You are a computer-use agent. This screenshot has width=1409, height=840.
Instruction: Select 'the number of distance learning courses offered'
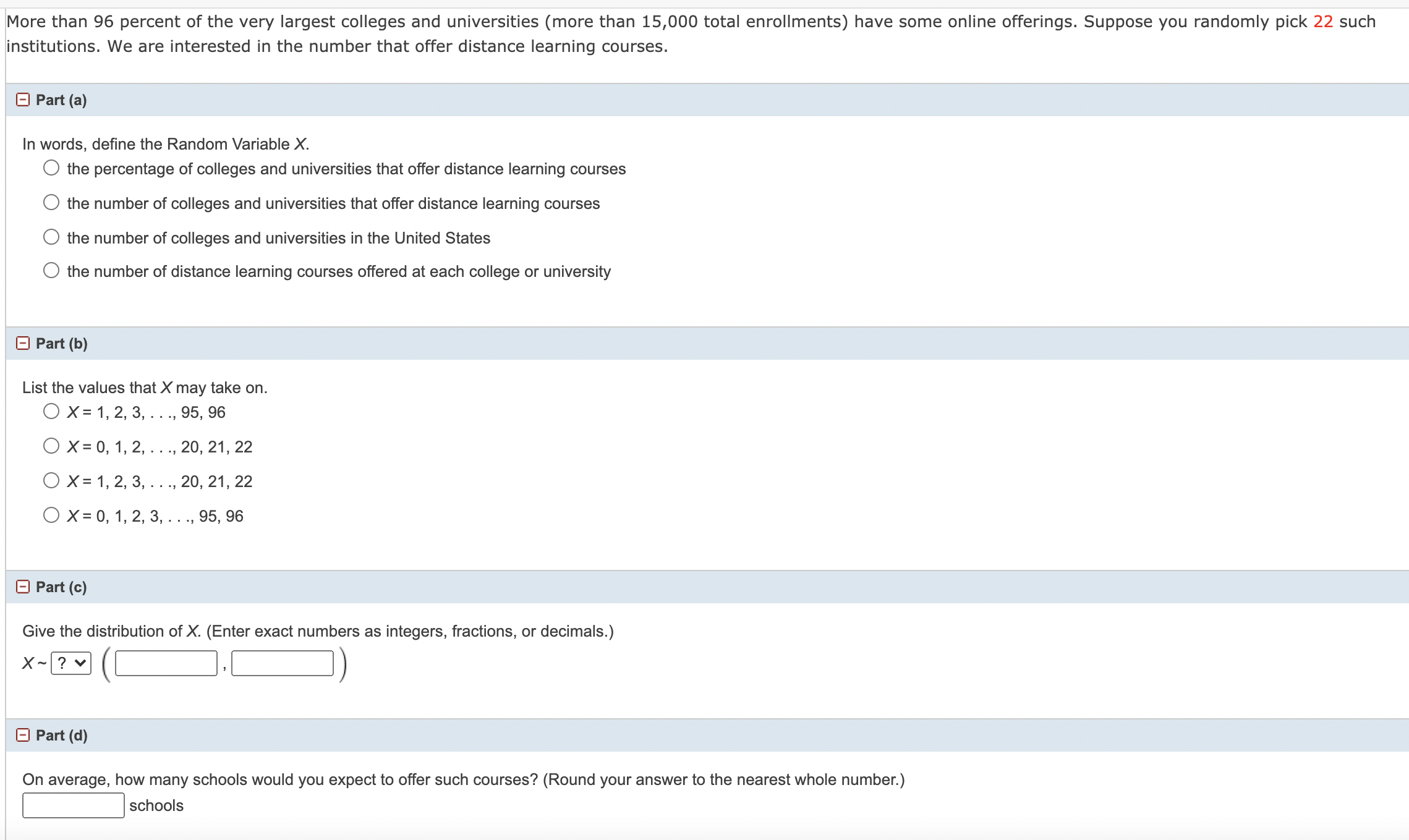(x=52, y=269)
